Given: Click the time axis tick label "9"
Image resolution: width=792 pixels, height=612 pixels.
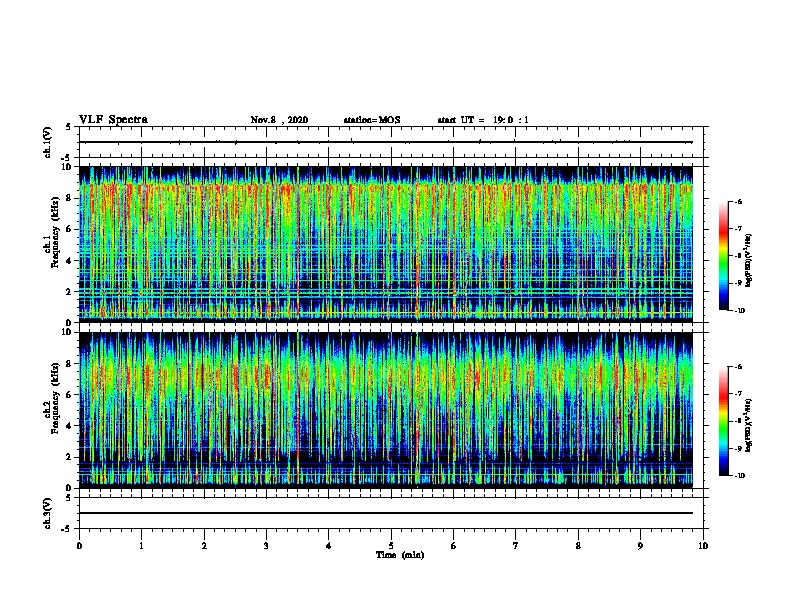Looking at the screenshot, I should coord(640,546).
